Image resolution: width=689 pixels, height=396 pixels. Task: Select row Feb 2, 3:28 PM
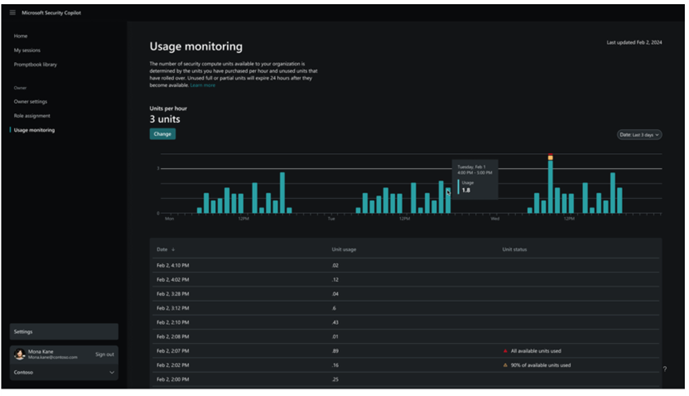pos(406,294)
